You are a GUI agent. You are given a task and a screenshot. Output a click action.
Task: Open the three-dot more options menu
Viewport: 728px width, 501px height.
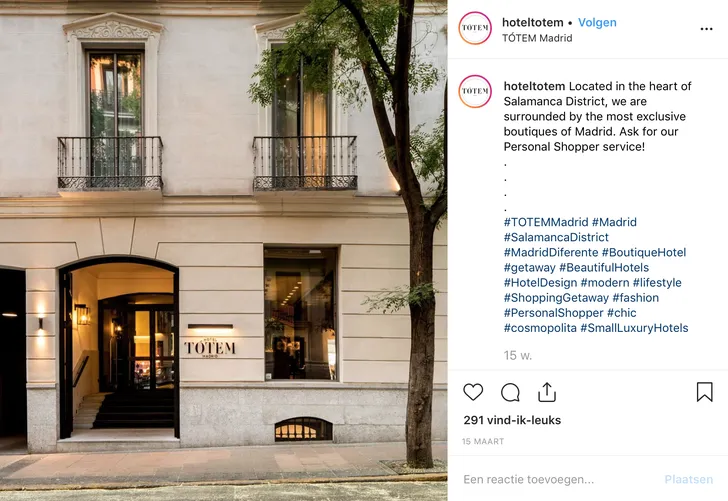pyautogui.click(x=706, y=29)
